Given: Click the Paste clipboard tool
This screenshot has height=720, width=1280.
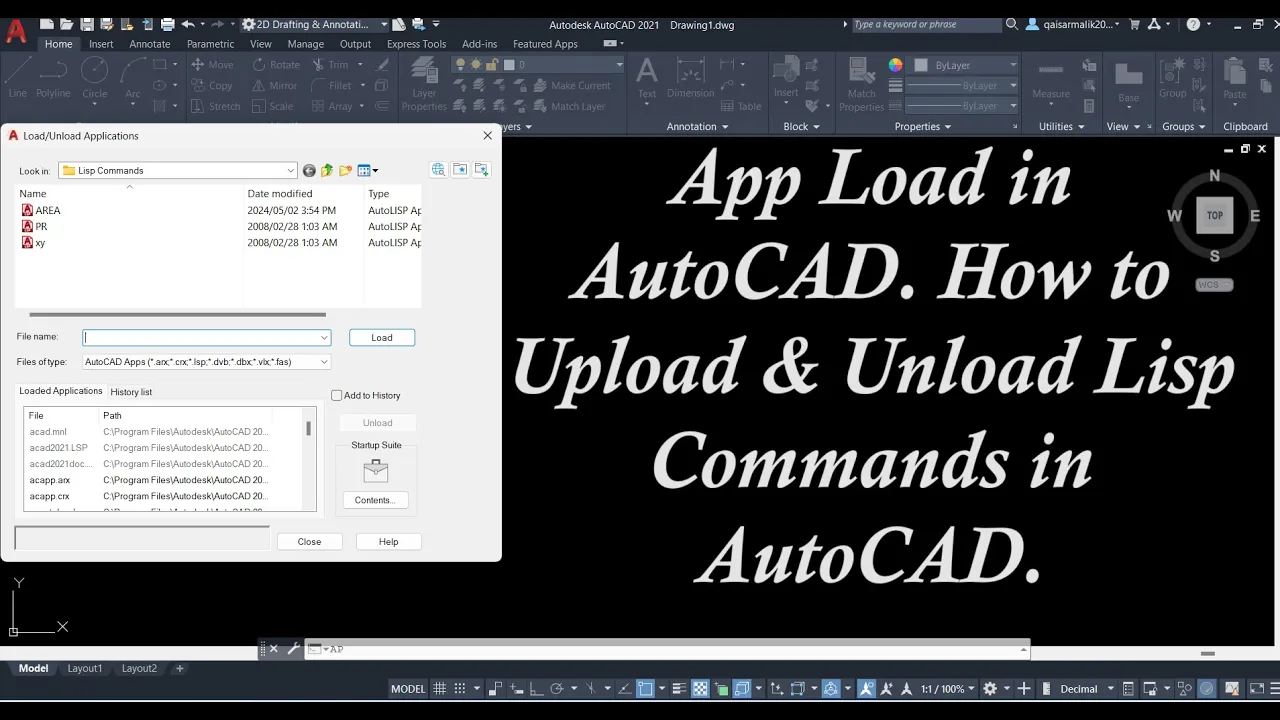Looking at the screenshot, I should tap(1235, 79).
